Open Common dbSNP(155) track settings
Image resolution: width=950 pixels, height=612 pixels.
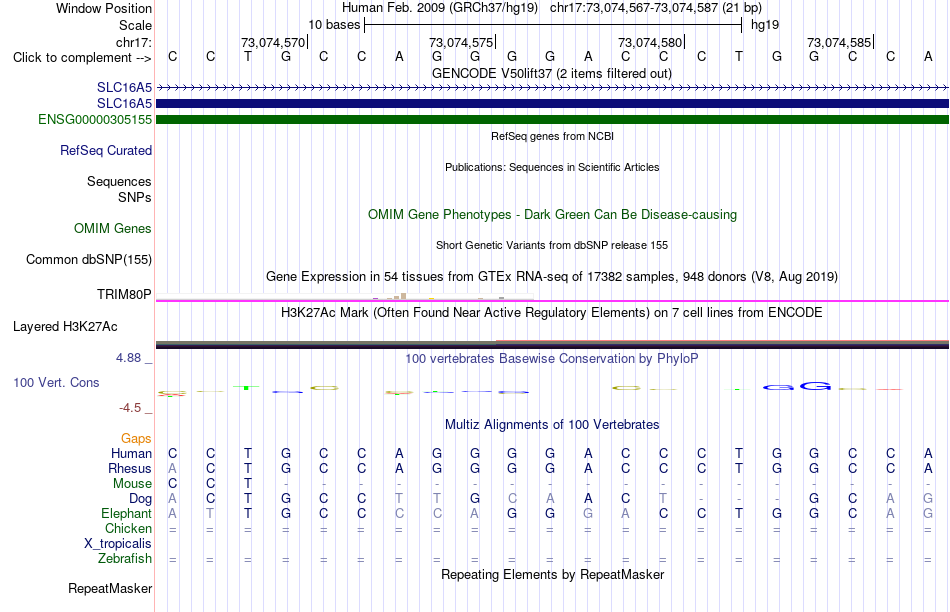tap(89, 259)
